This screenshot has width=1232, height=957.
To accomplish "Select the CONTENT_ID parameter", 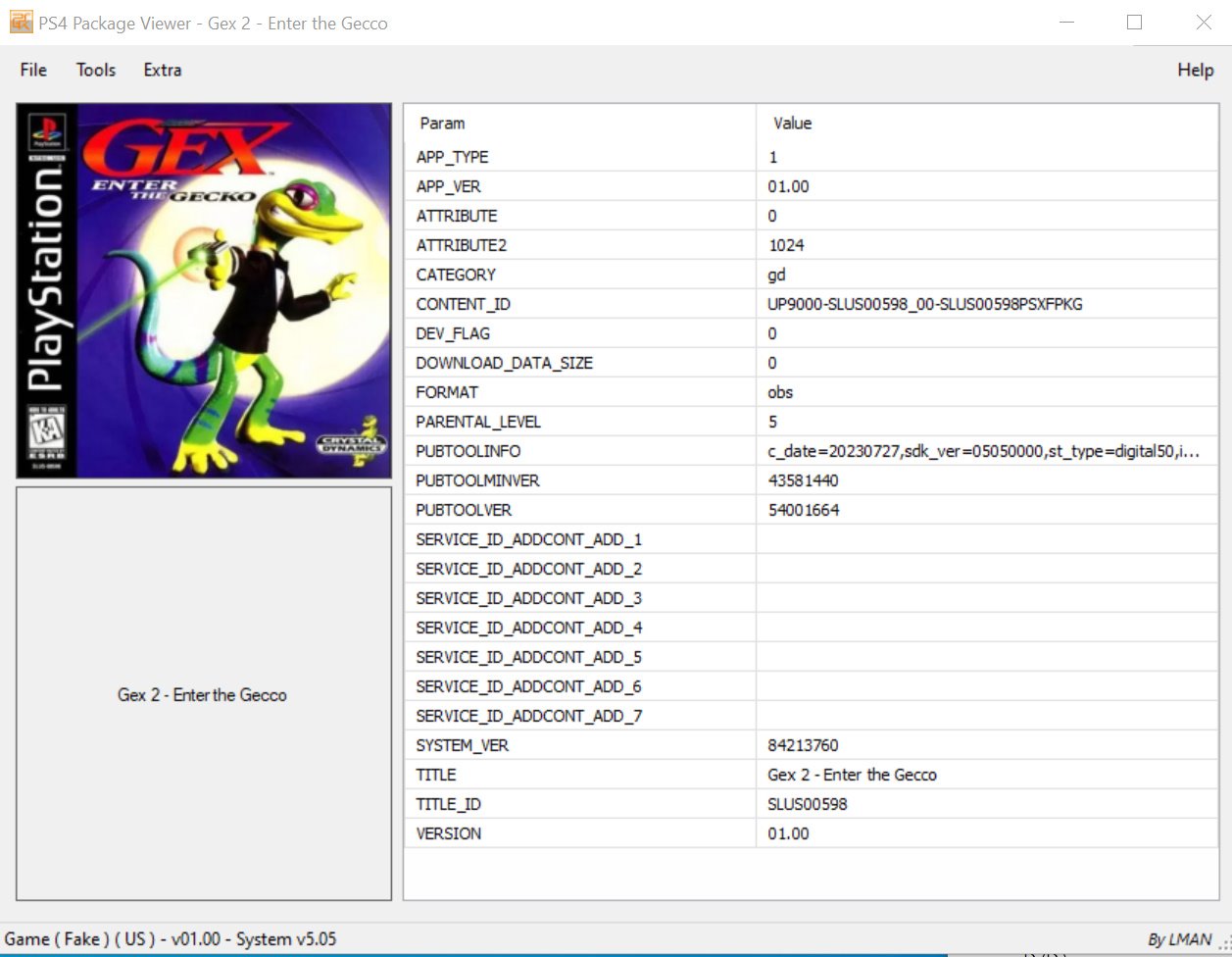I will pyautogui.click(x=464, y=304).
